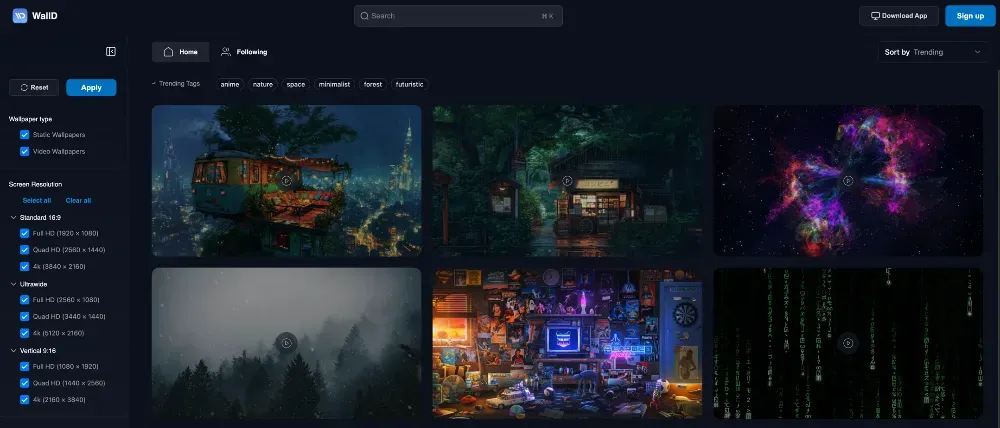This screenshot has width=1000, height=428.
Task: Collapse the Vertical 9:16 section
Action: point(13,350)
